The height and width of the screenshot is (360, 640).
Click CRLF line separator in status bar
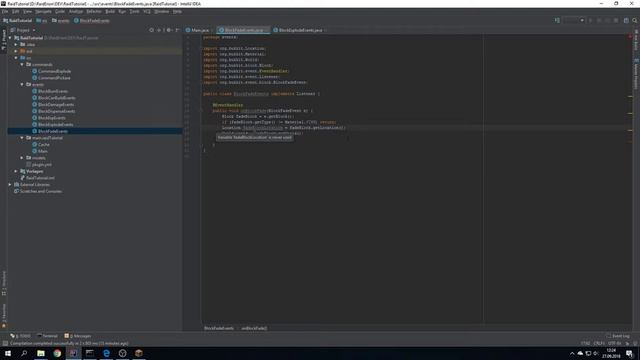[x=599, y=343]
